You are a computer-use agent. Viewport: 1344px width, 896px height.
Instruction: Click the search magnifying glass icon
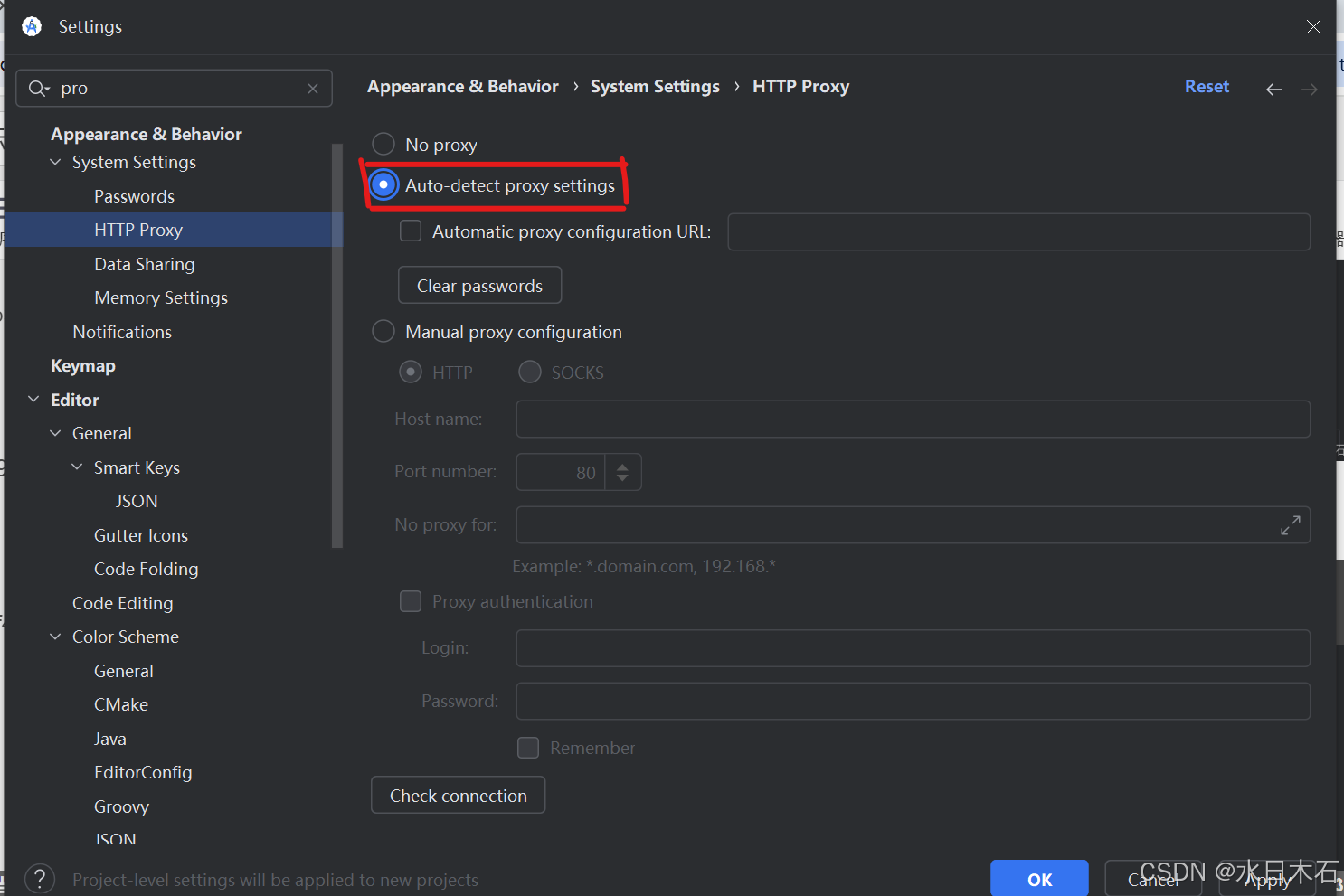pos(38,88)
